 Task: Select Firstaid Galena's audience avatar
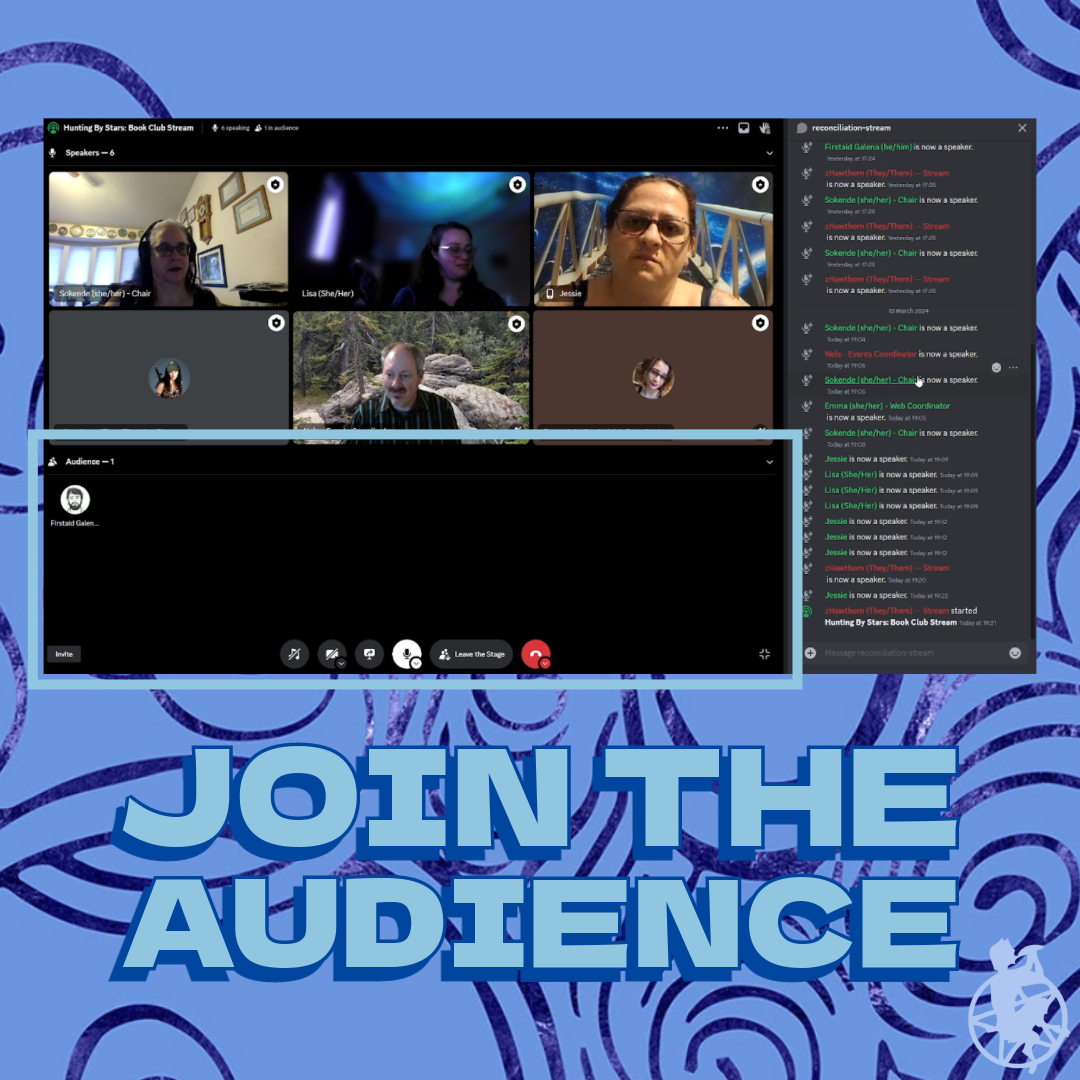click(x=75, y=500)
